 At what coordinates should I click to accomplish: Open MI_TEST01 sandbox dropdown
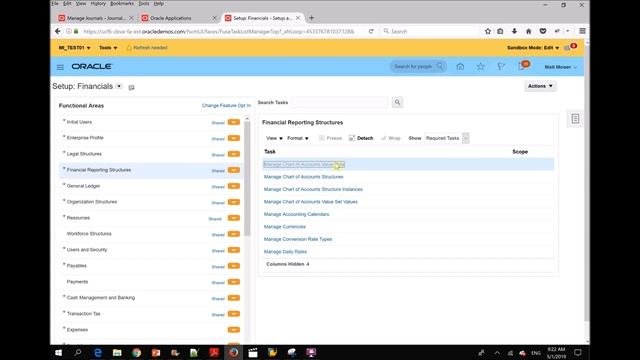pos(74,48)
